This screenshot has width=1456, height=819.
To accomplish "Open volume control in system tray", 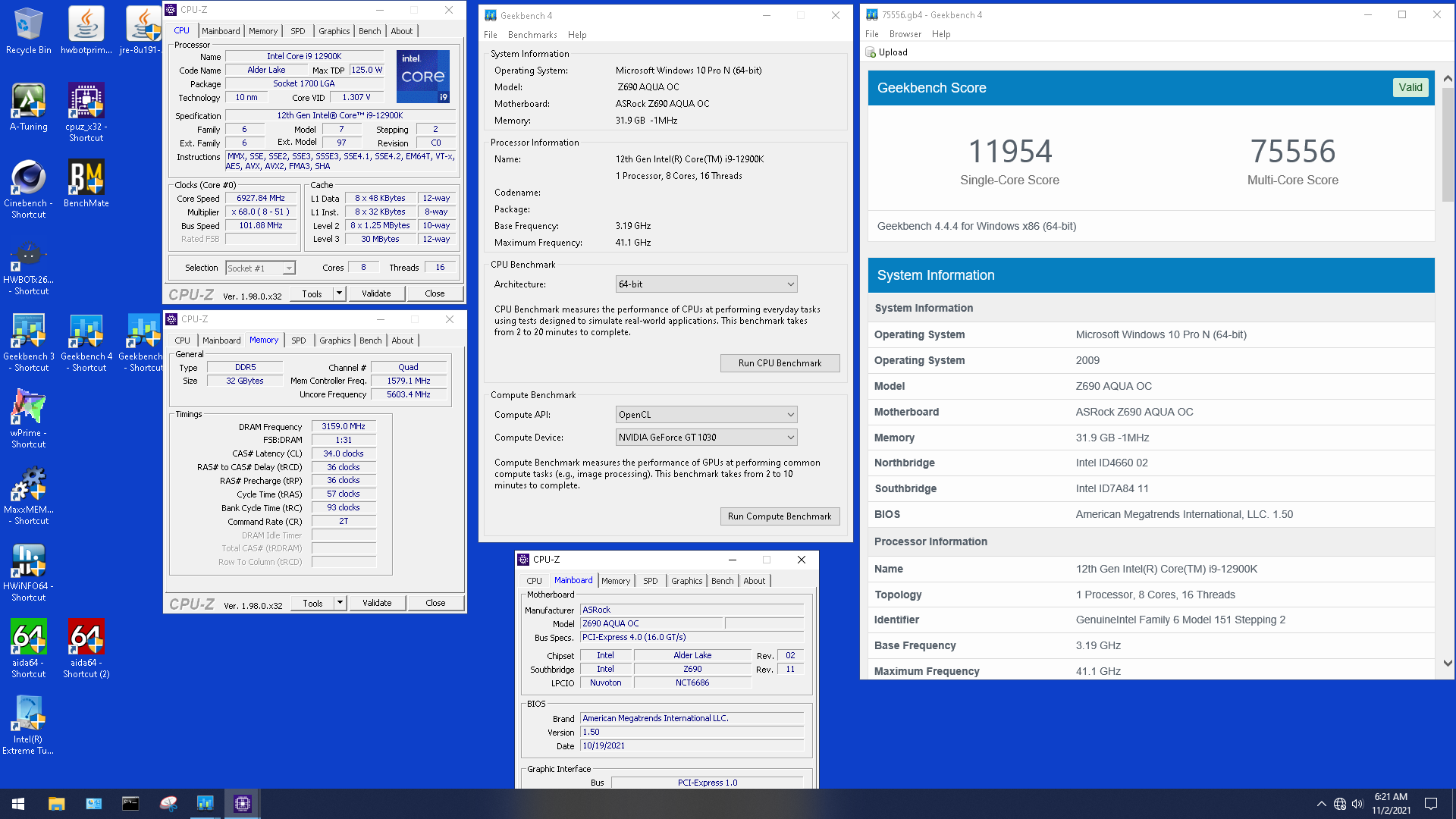I will point(1357,804).
